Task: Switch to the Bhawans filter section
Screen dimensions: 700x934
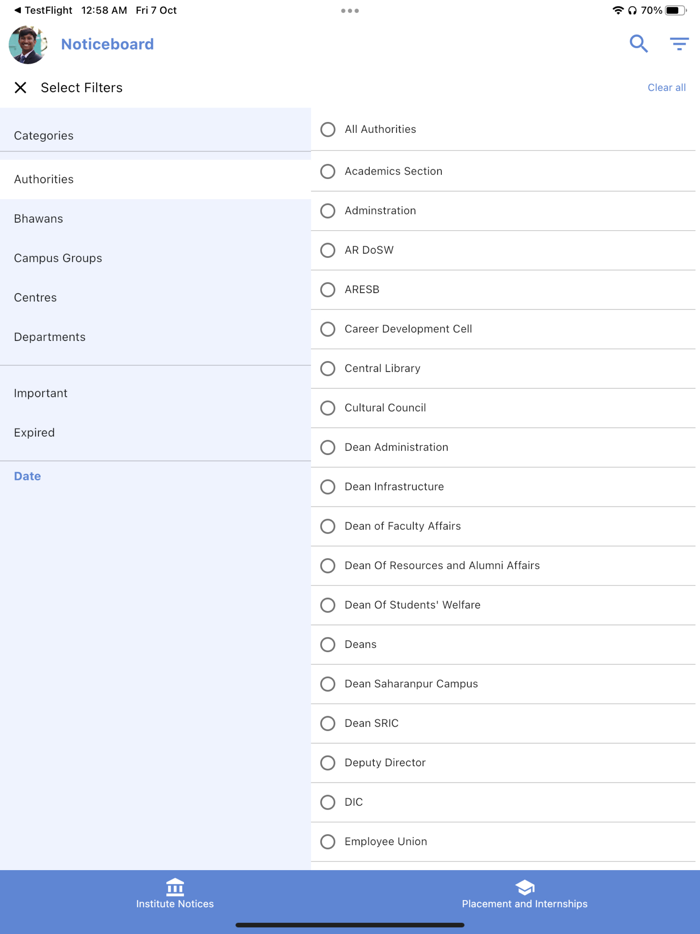Action: 39,219
